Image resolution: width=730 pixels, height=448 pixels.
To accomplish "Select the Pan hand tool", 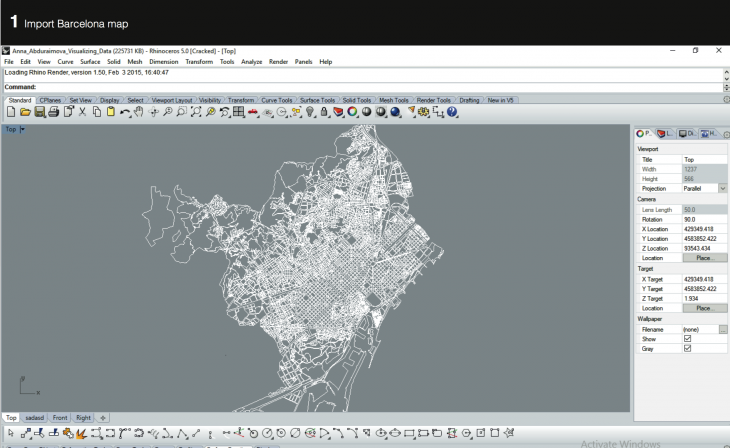I will (x=139, y=112).
